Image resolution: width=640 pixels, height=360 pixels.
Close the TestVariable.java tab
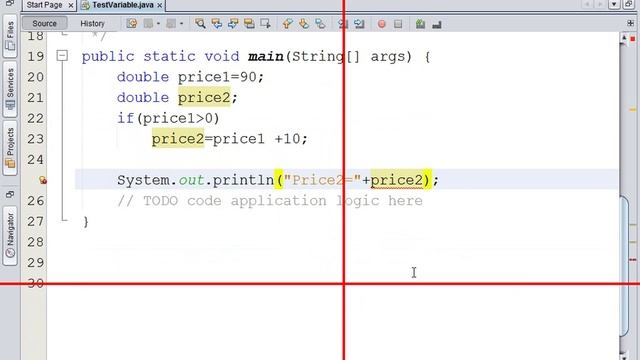pos(160,5)
